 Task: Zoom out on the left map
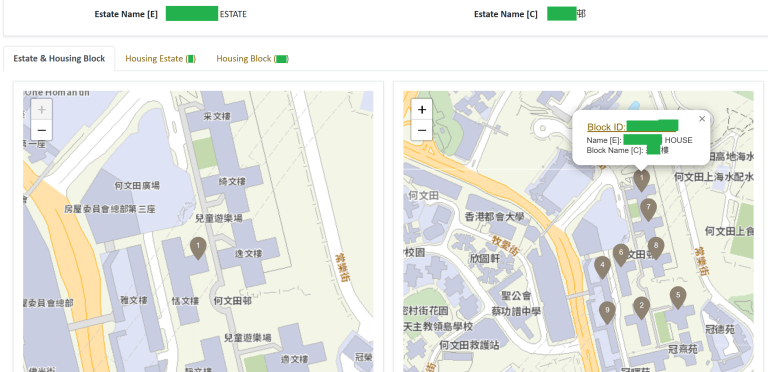coord(42,130)
